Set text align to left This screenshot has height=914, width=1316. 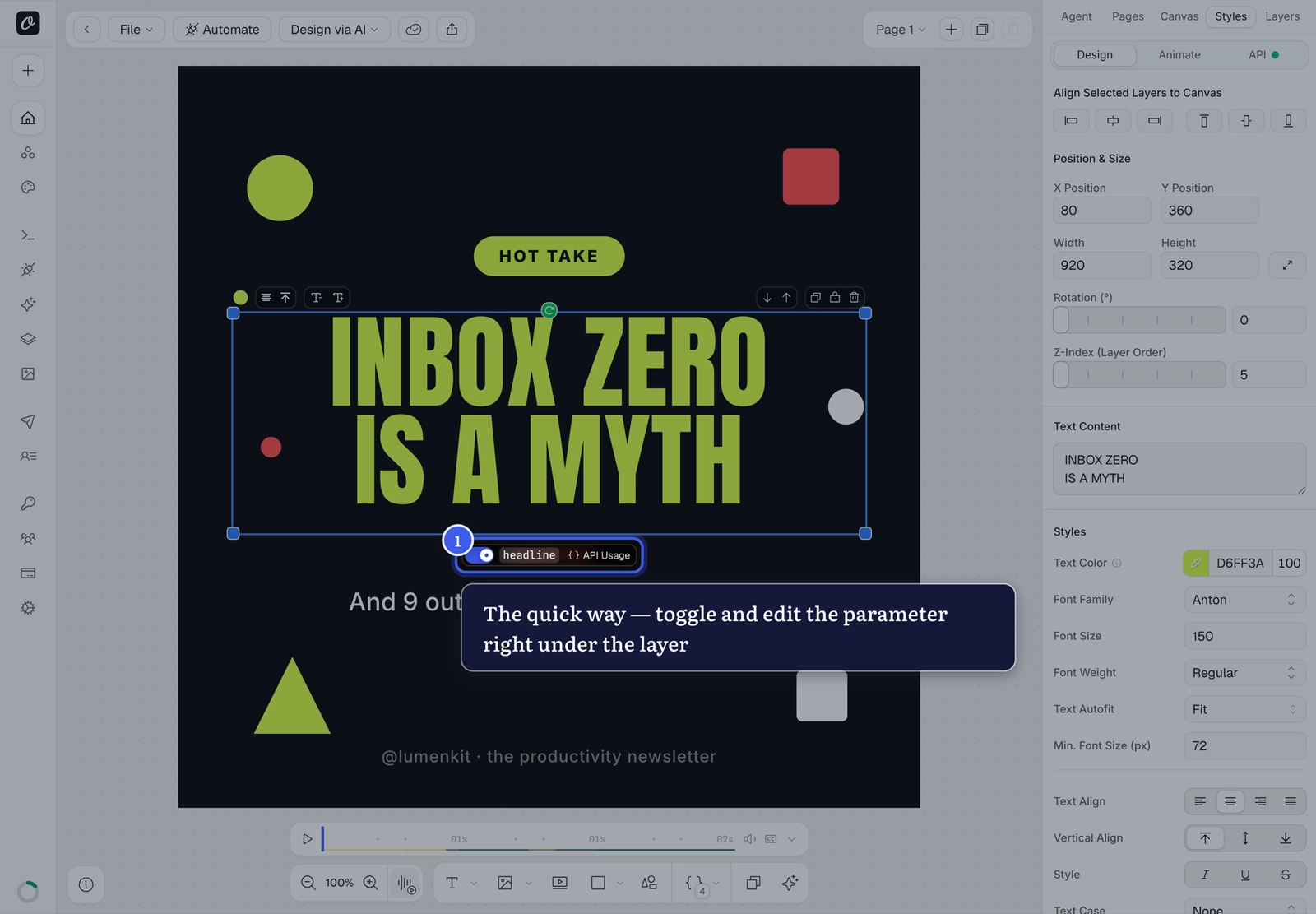[1200, 801]
